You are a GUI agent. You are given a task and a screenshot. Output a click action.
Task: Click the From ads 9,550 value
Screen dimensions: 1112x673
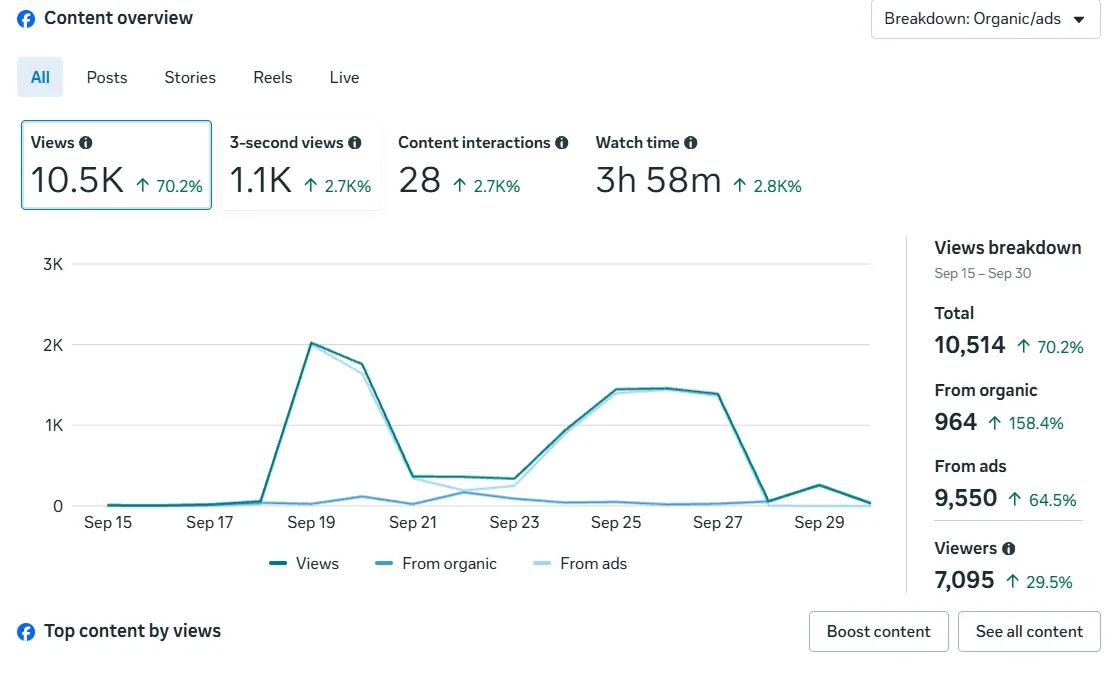[966, 499]
